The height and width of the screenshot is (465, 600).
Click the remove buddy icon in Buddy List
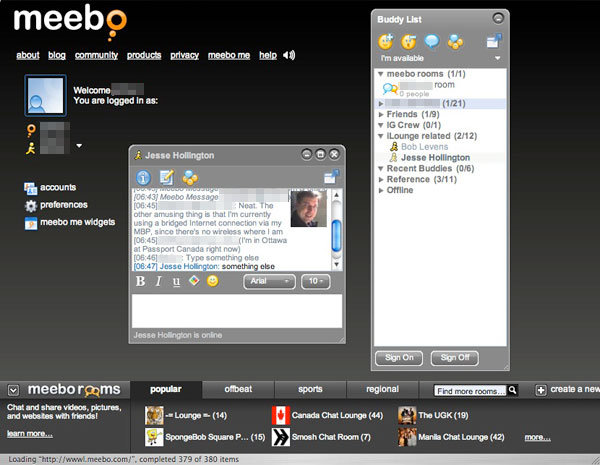[408, 41]
